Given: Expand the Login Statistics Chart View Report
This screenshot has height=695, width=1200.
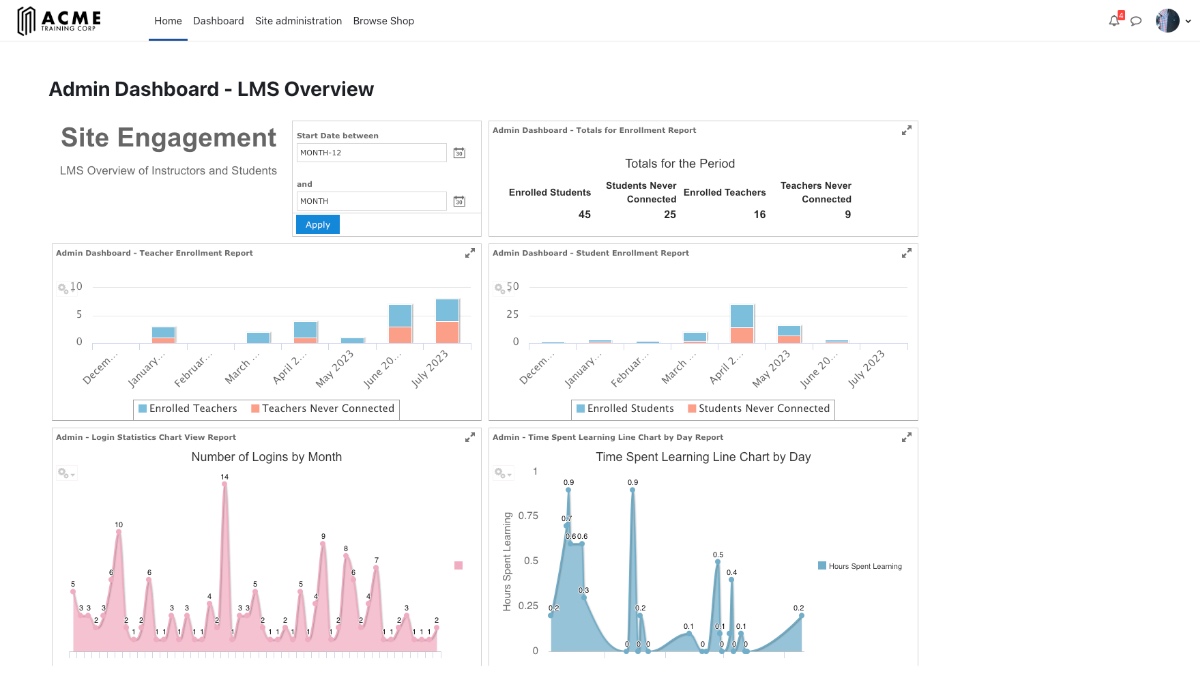Looking at the screenshot, I should click(x=470, y=436).
